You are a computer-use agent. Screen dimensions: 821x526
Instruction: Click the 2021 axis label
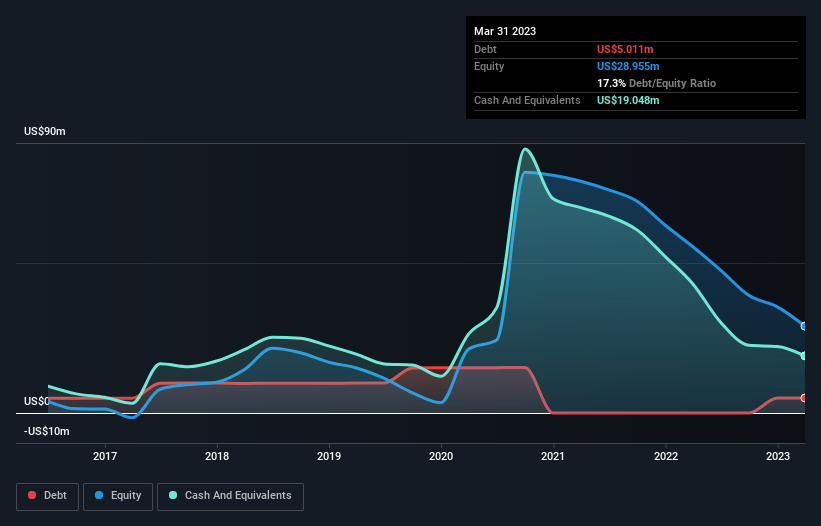(x=553, y=456)
